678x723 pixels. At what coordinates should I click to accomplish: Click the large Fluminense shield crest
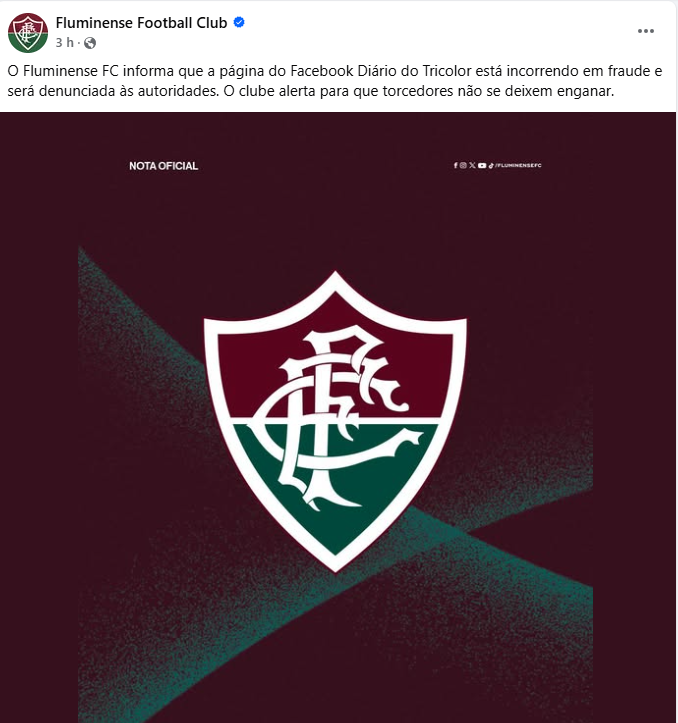[x=335, y=421]
